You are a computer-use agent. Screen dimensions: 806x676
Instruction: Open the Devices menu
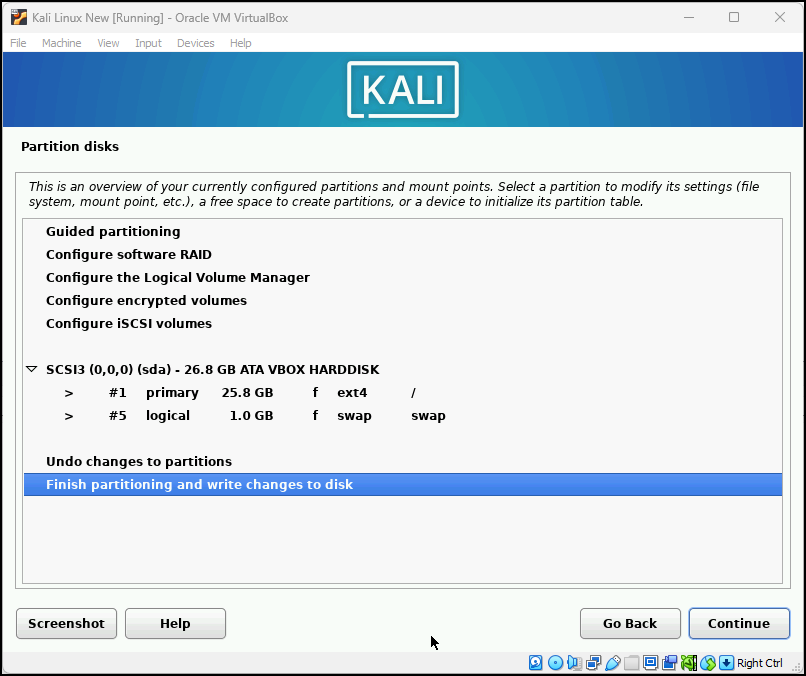(x=196, y=43)
